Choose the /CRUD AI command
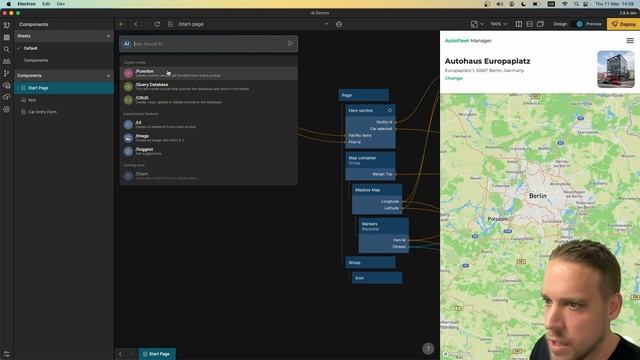 pos(209,100)
